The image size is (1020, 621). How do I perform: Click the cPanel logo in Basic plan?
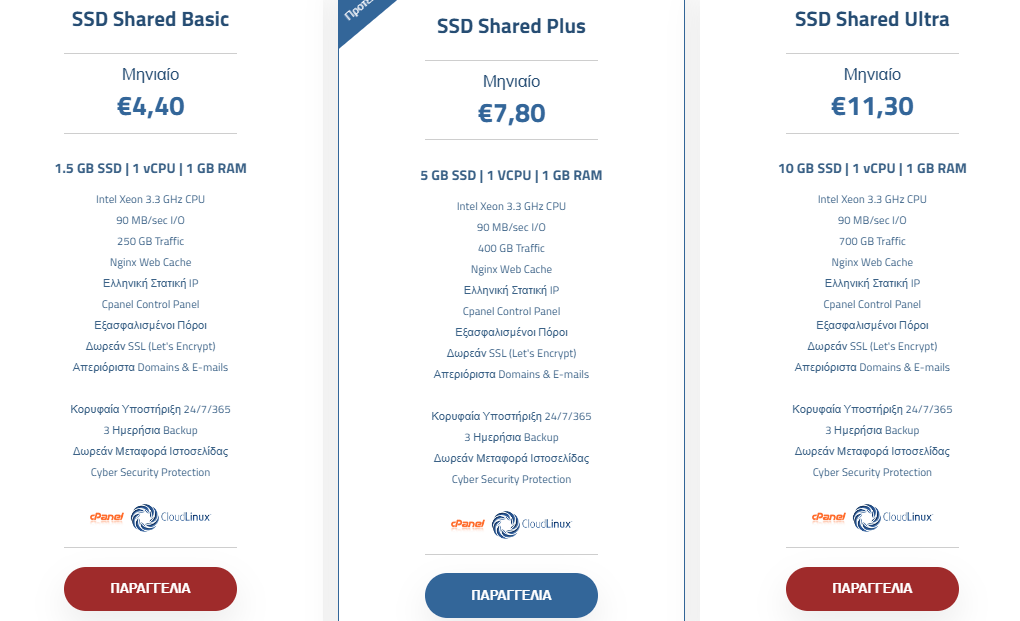pos(107,518)
